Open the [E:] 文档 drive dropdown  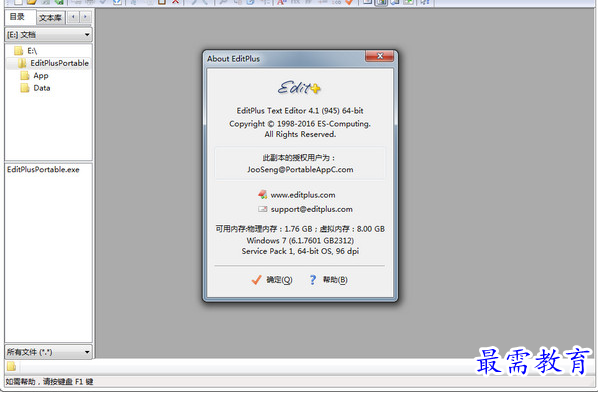pos(48,35)
